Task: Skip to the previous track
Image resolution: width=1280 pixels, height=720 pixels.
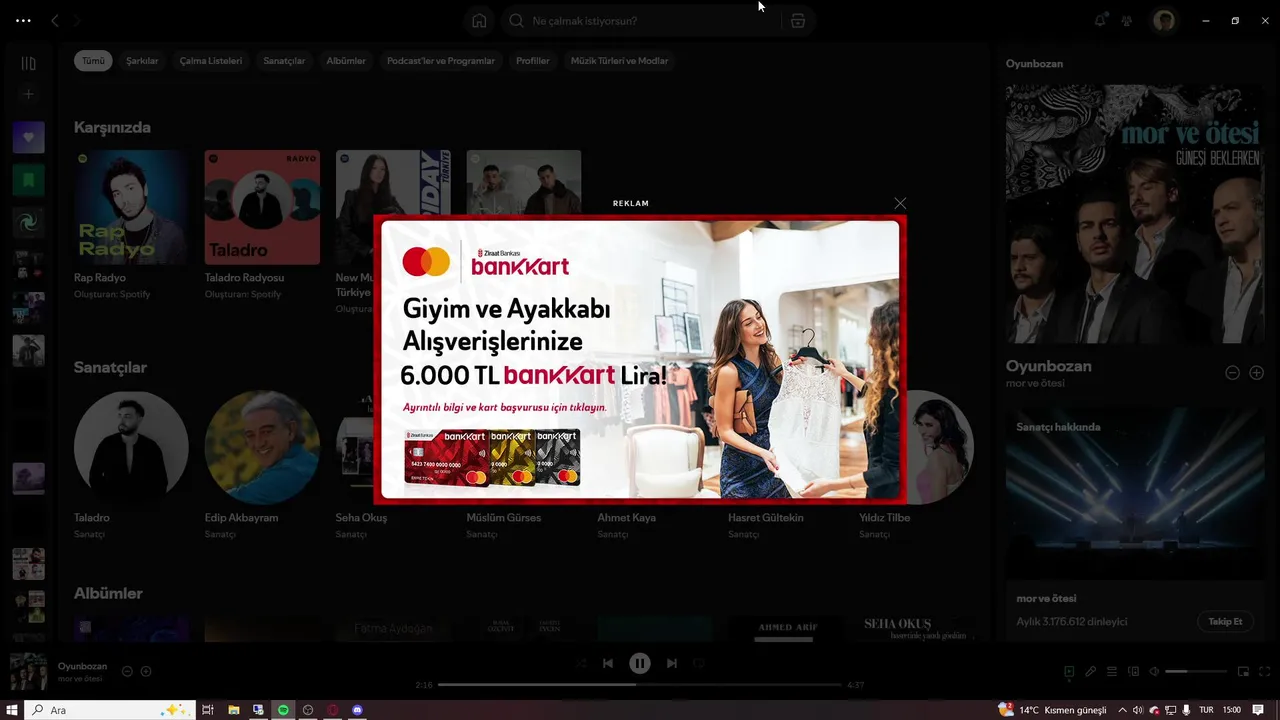Action: click(x=607, y=663)
